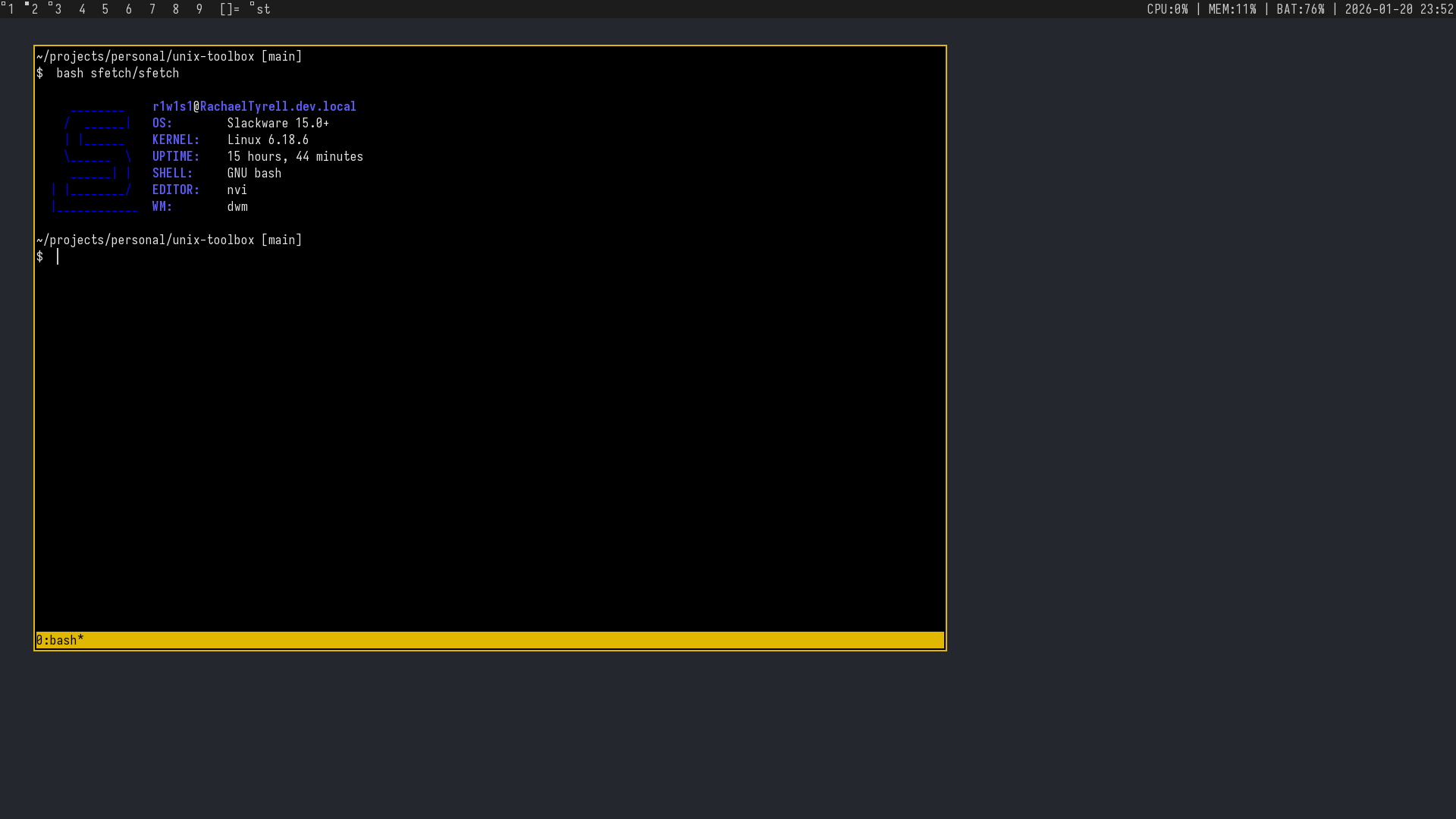Switch to dwm tag 9
1456x819 pixels.
tap(199, 9)
